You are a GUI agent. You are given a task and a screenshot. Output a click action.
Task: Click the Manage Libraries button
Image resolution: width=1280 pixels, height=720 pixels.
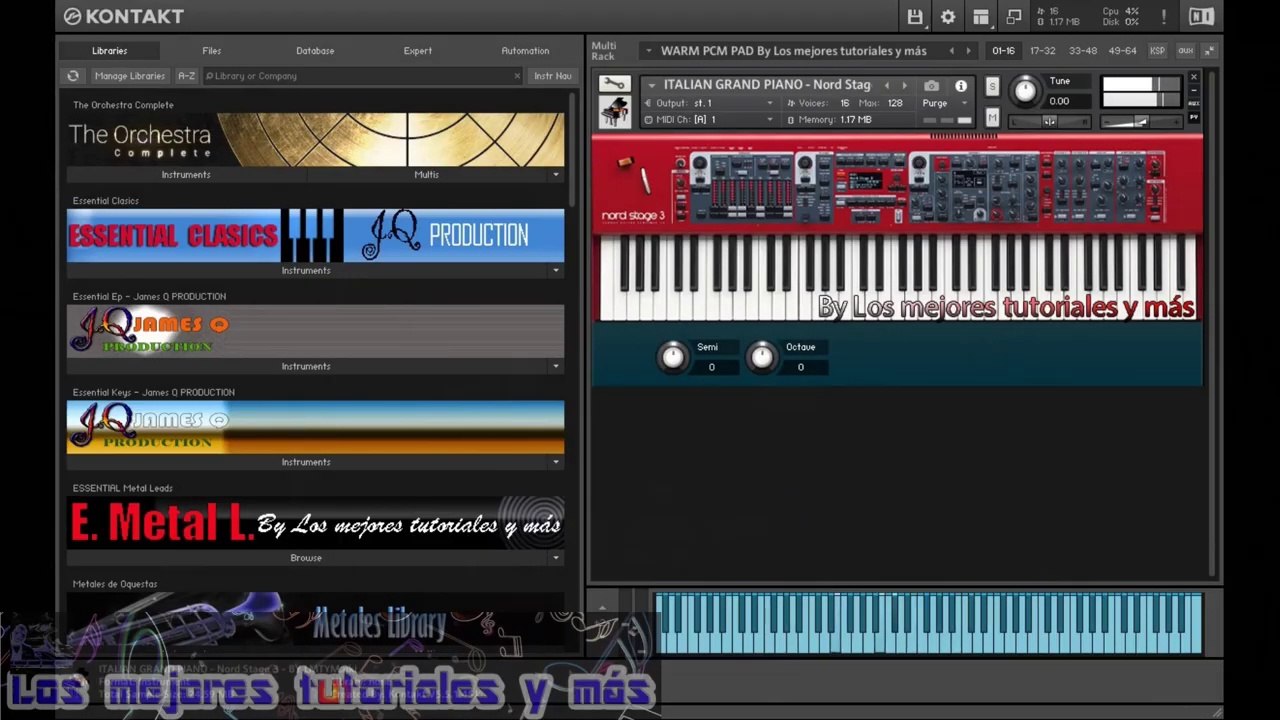pyautogui.click(x=130, y=76)
